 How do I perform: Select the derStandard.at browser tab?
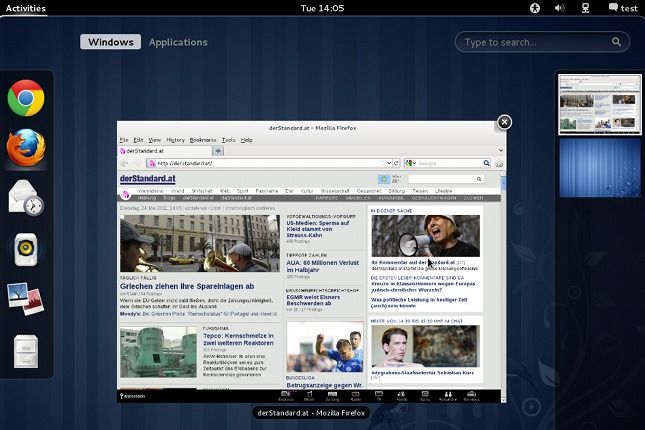coord(165,151)
